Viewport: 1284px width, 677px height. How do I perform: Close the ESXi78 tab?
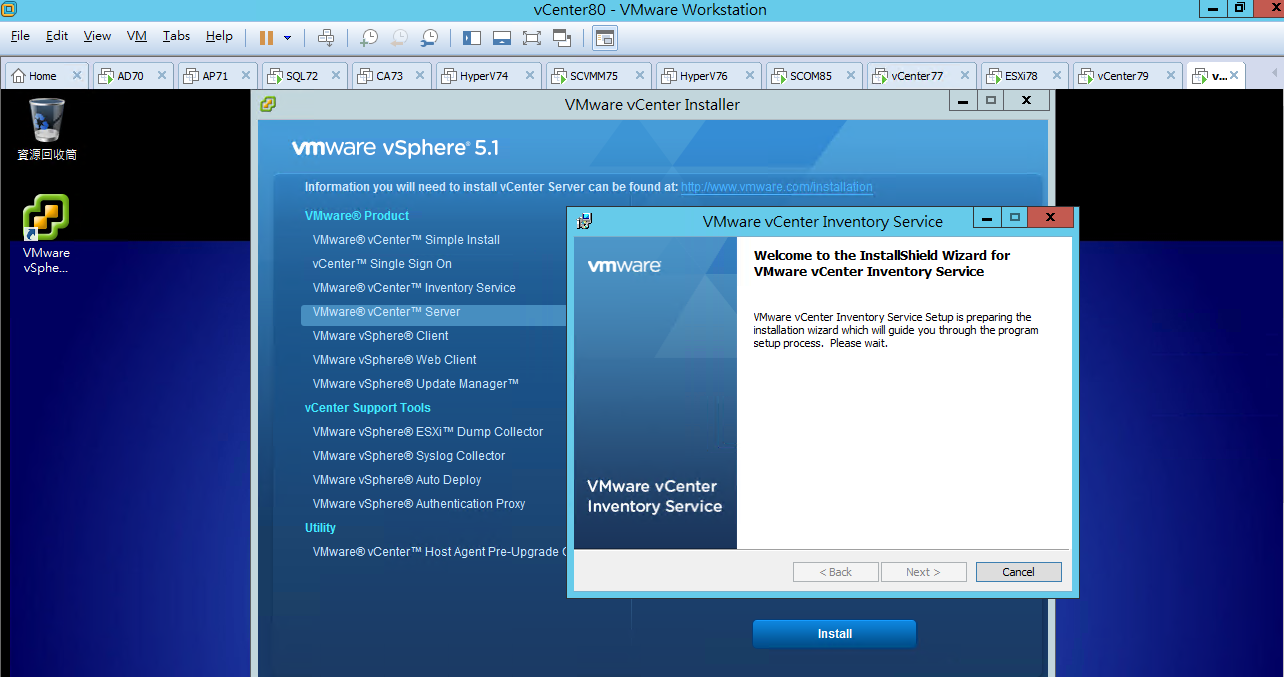tap(1058, 76)
